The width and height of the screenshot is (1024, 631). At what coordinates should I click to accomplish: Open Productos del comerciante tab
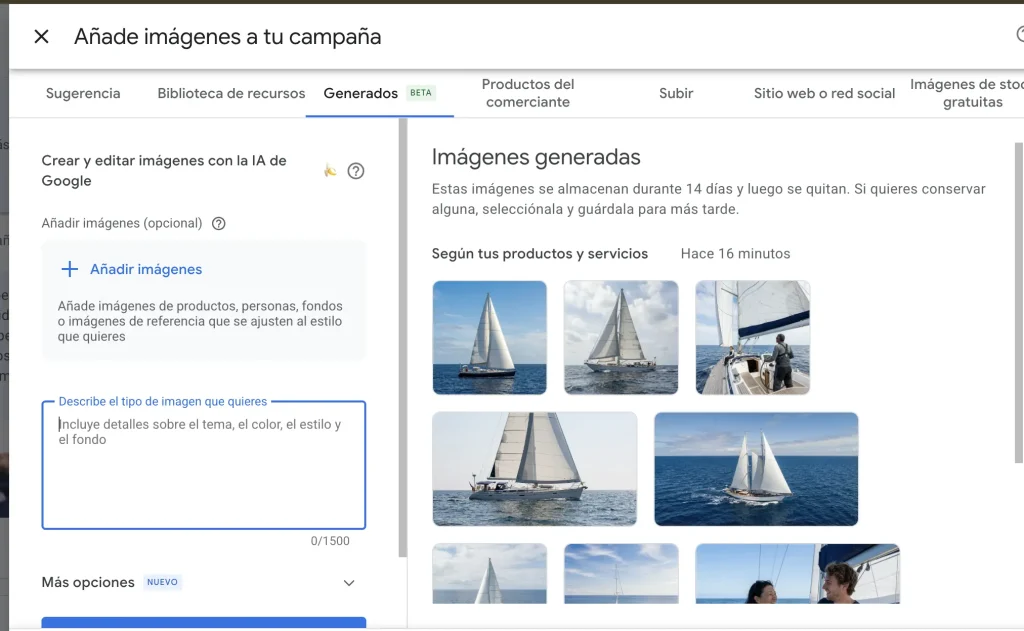(x=528, y=93)
